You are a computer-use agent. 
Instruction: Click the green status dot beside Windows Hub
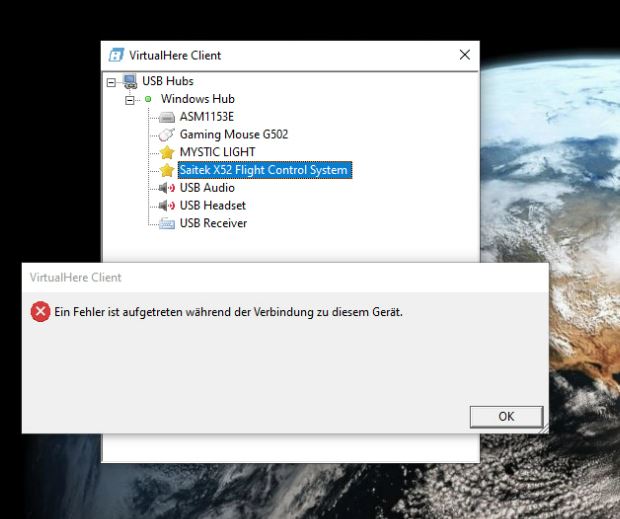(x=148, y=99)
